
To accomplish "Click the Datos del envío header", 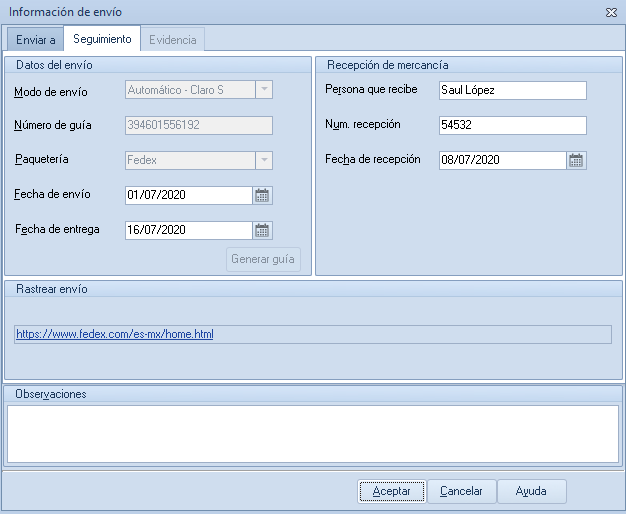I will pos(54,65).
